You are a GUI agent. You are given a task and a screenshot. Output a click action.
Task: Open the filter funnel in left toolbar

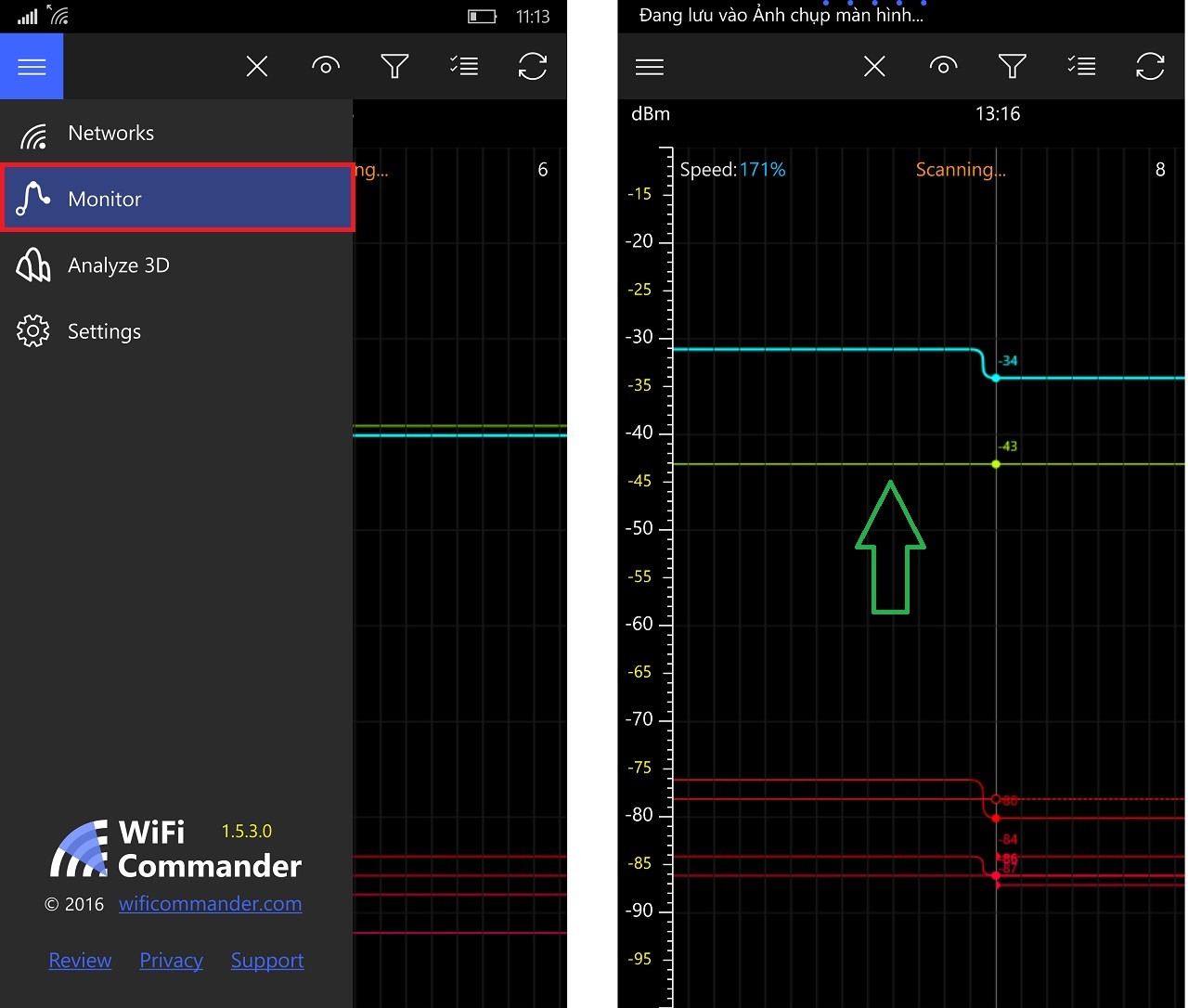394,67
